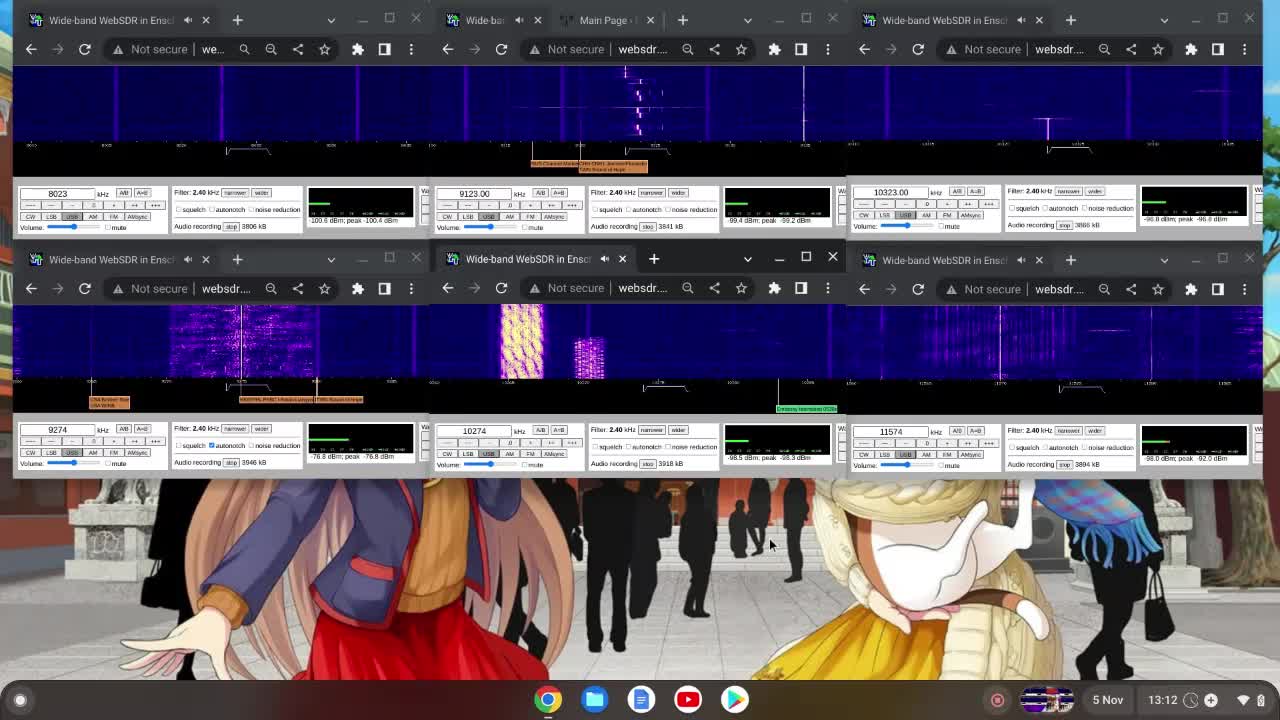The width and height of the screenshot is (1280, 720).
Task: Mute the tab audio in the 8023 kHz window
Action: click(x=187, y=20)
